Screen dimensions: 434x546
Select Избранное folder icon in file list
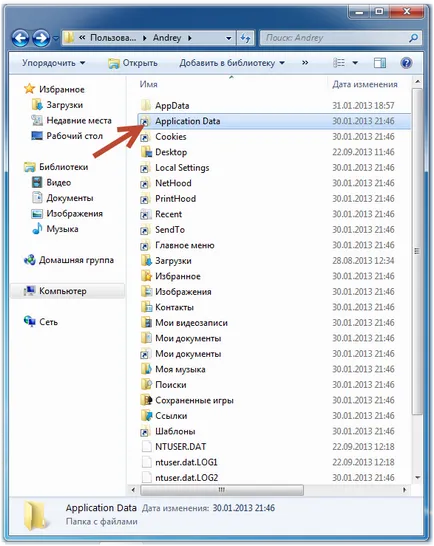pyautogui.click(x=146, y=276)
